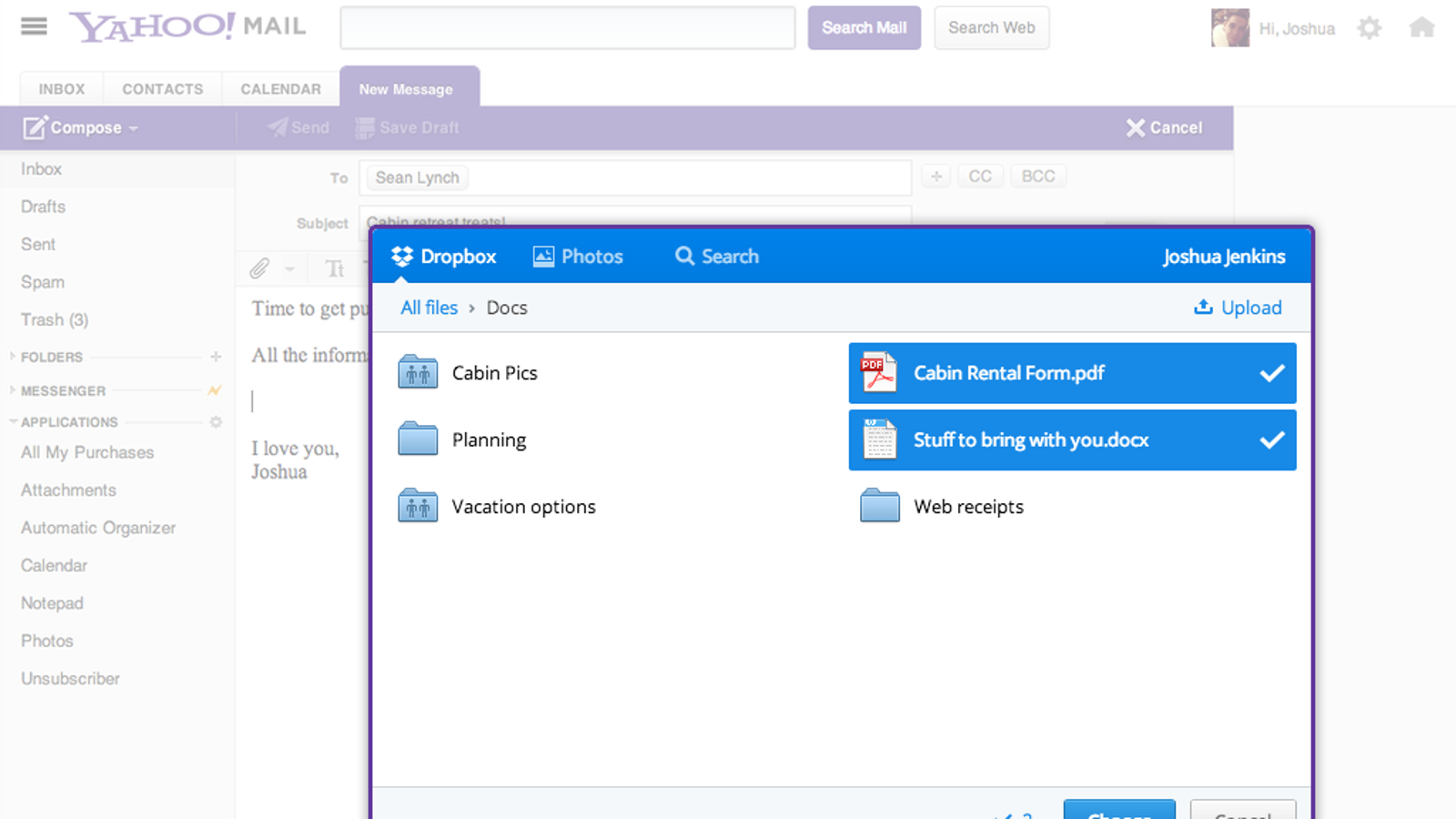Switch to the CONTACTS tab
The width and height of the screenshot is (1456, 819).
[x=163, y=89]
